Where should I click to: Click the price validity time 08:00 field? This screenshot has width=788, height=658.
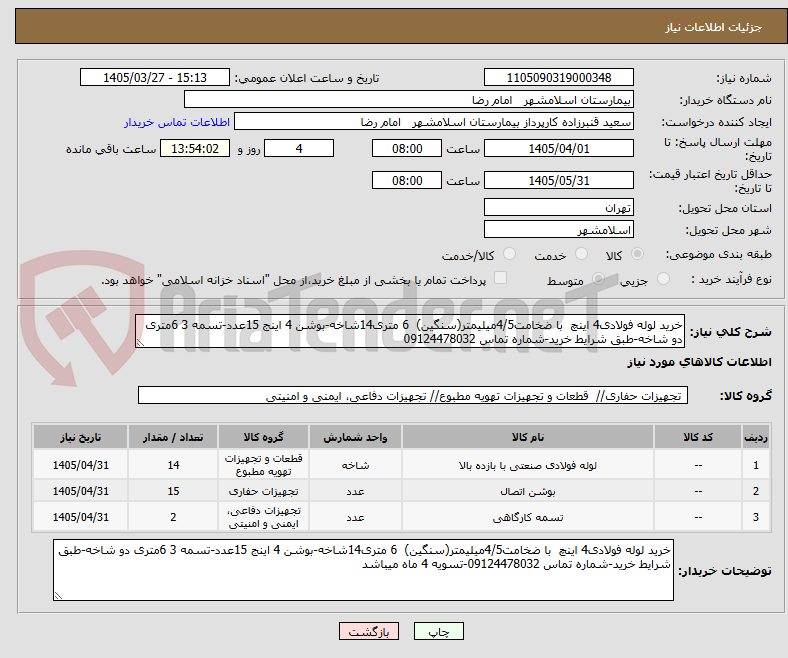click(x=407, y=180)
